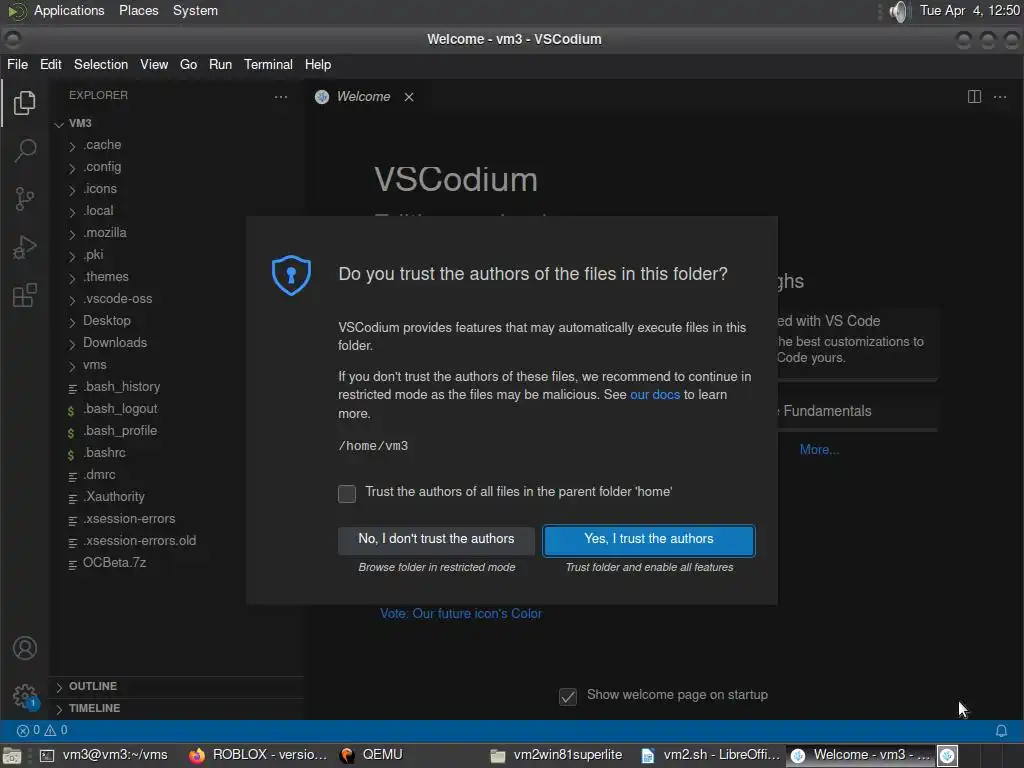Click the shield trust icon in dialog

point(291,275)
